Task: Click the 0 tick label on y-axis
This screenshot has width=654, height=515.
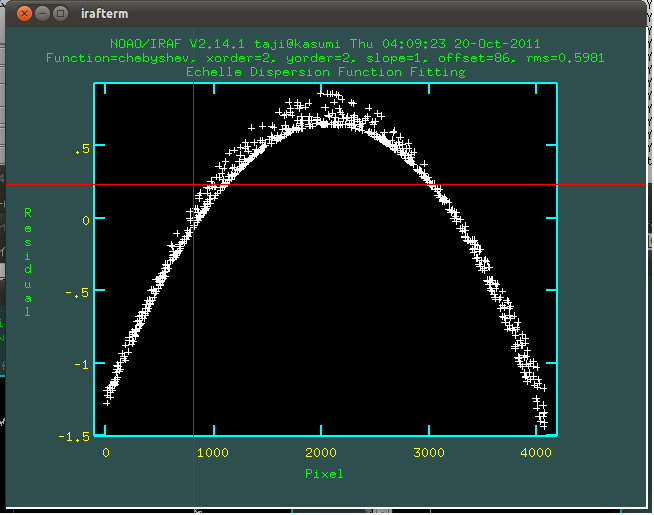Action: [x=86, y=220]
